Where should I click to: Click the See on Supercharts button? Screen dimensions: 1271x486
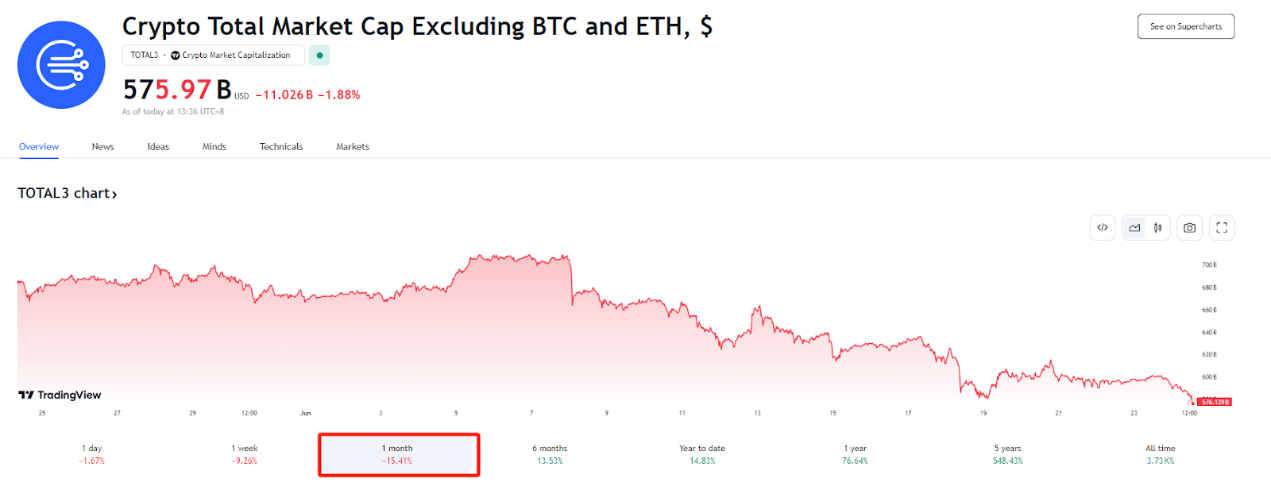pos(1186,27)
